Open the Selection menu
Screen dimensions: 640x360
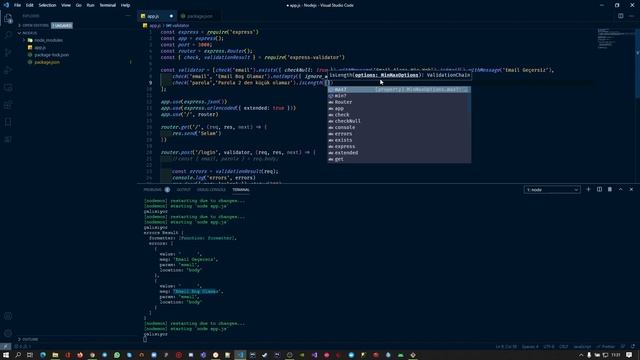47,5
